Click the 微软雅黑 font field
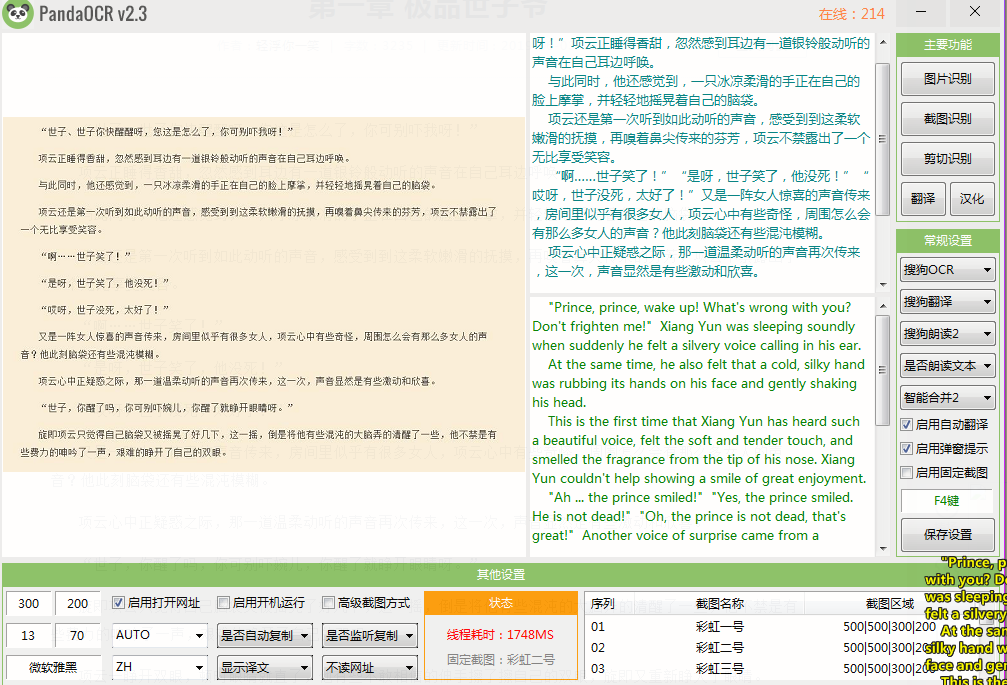This screenshot has width=1007, height=685. coord(53,668)
